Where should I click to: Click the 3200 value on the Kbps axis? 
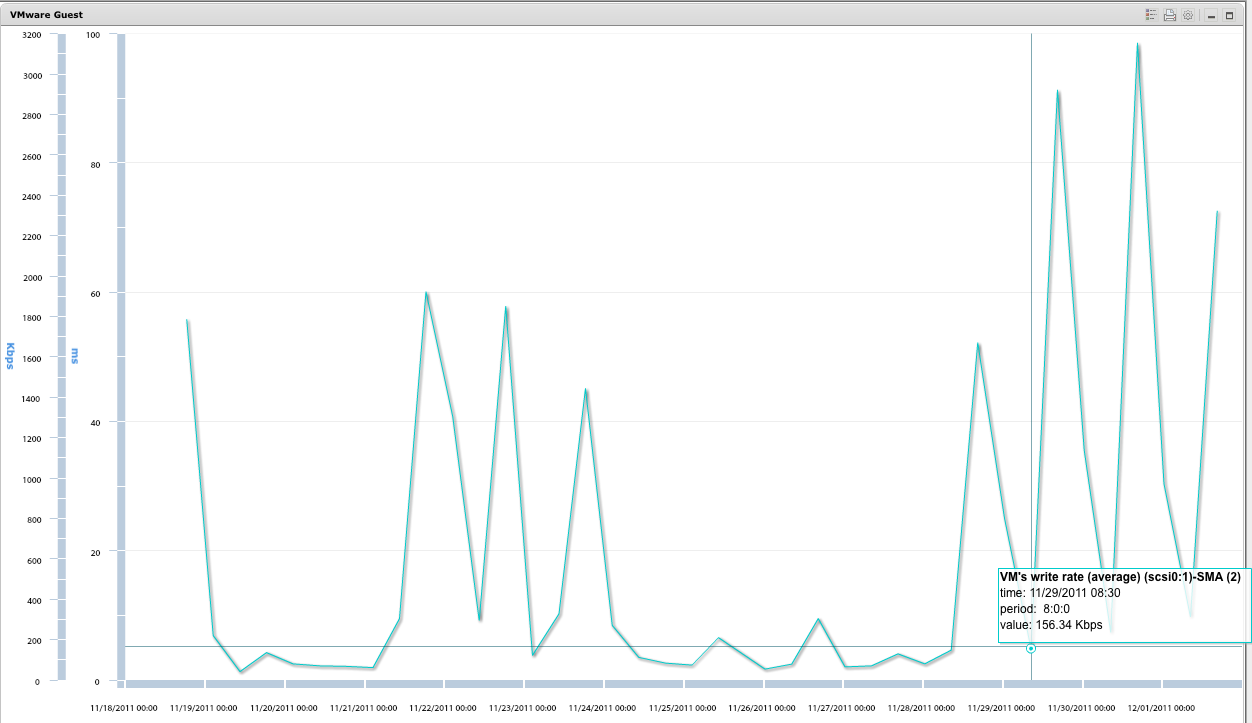tap(32, 35)
